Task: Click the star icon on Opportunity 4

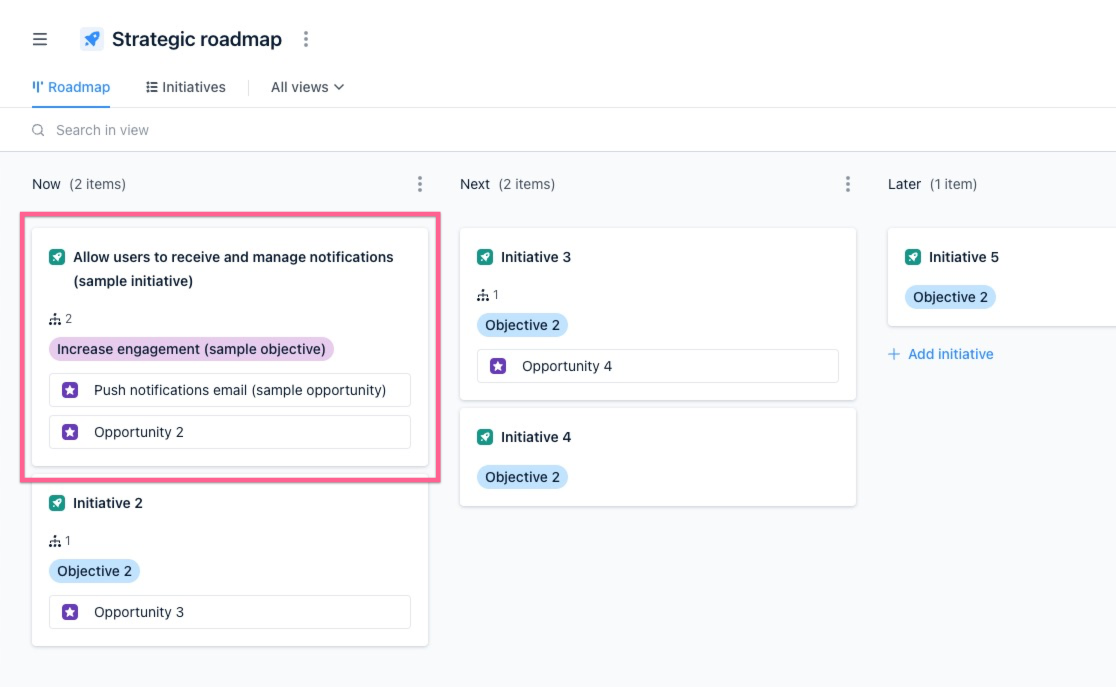Action: [497, 365]
